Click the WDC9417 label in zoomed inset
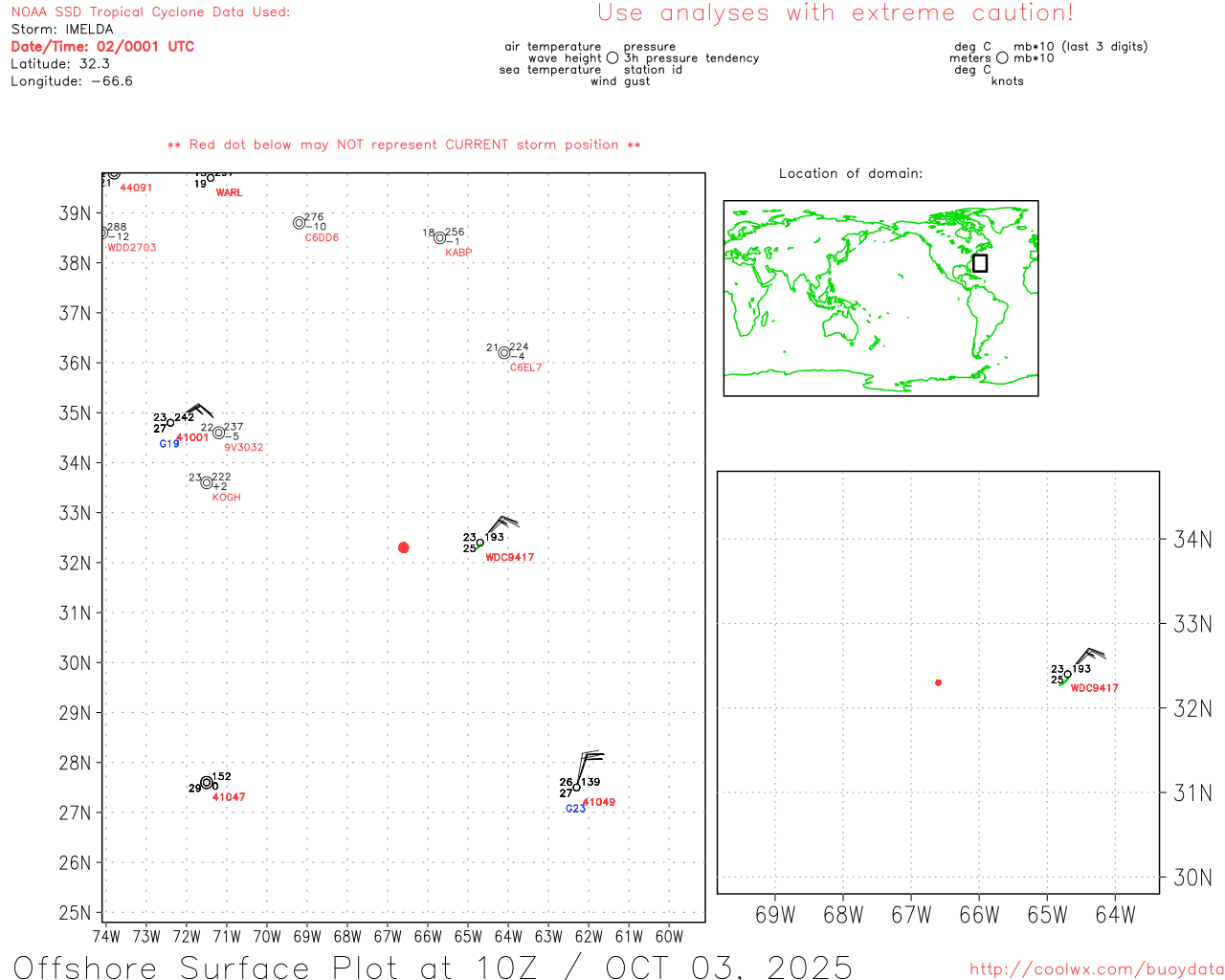The width and height of the screenshot is (1225, 980). [x=1094, y=688]
